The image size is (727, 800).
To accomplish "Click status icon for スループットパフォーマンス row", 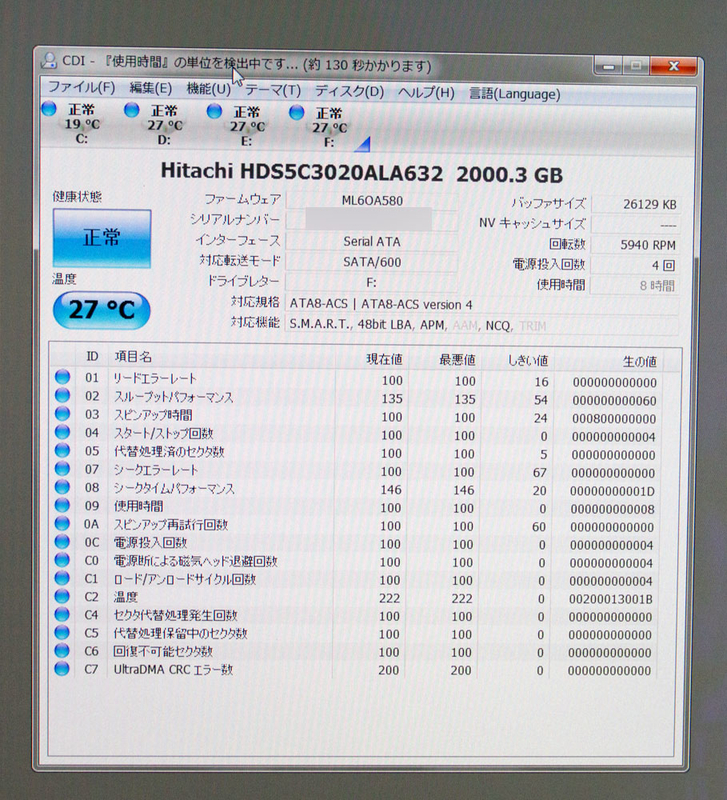I will pos(62,395).
